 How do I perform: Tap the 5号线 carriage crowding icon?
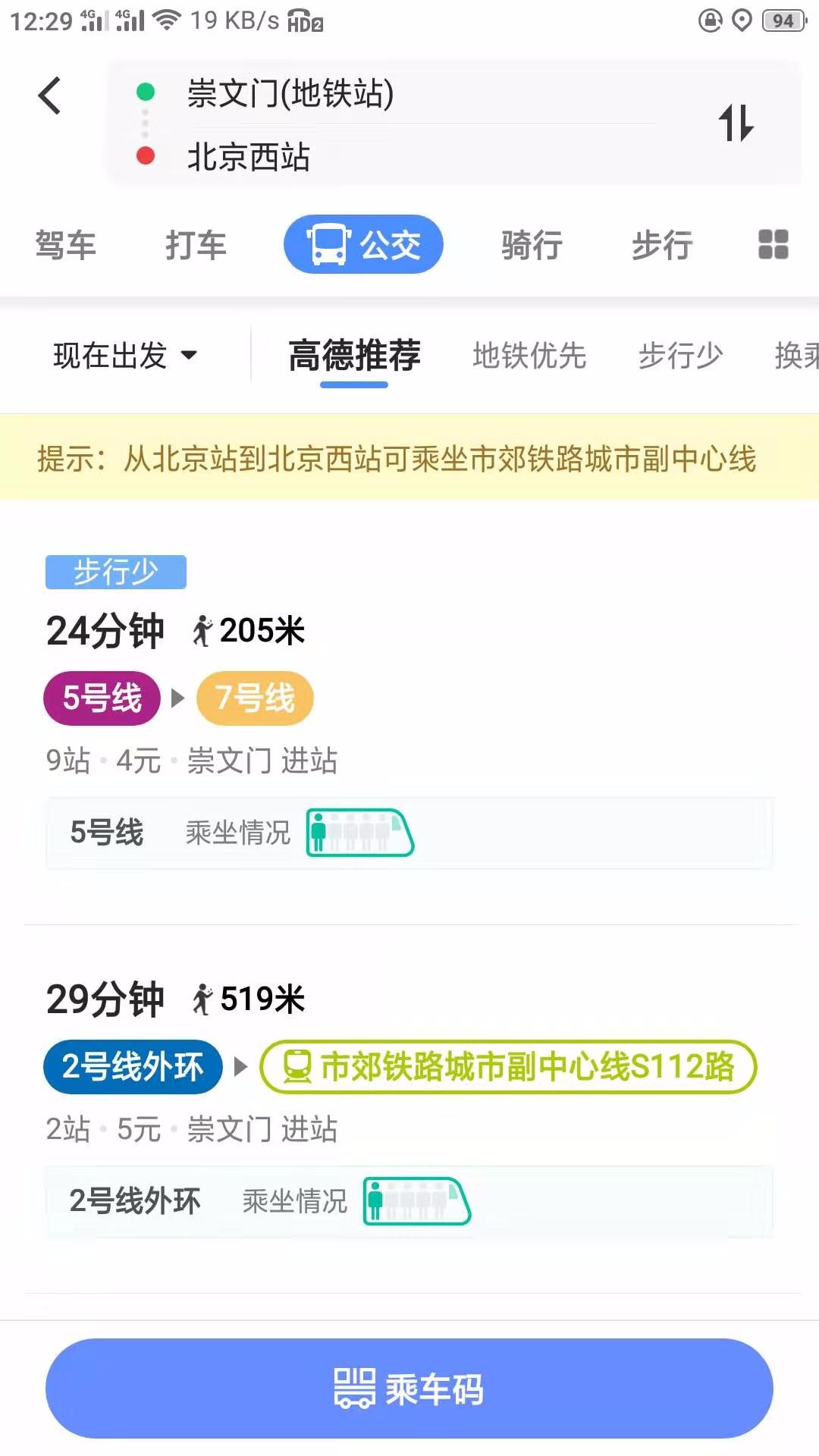360,833
